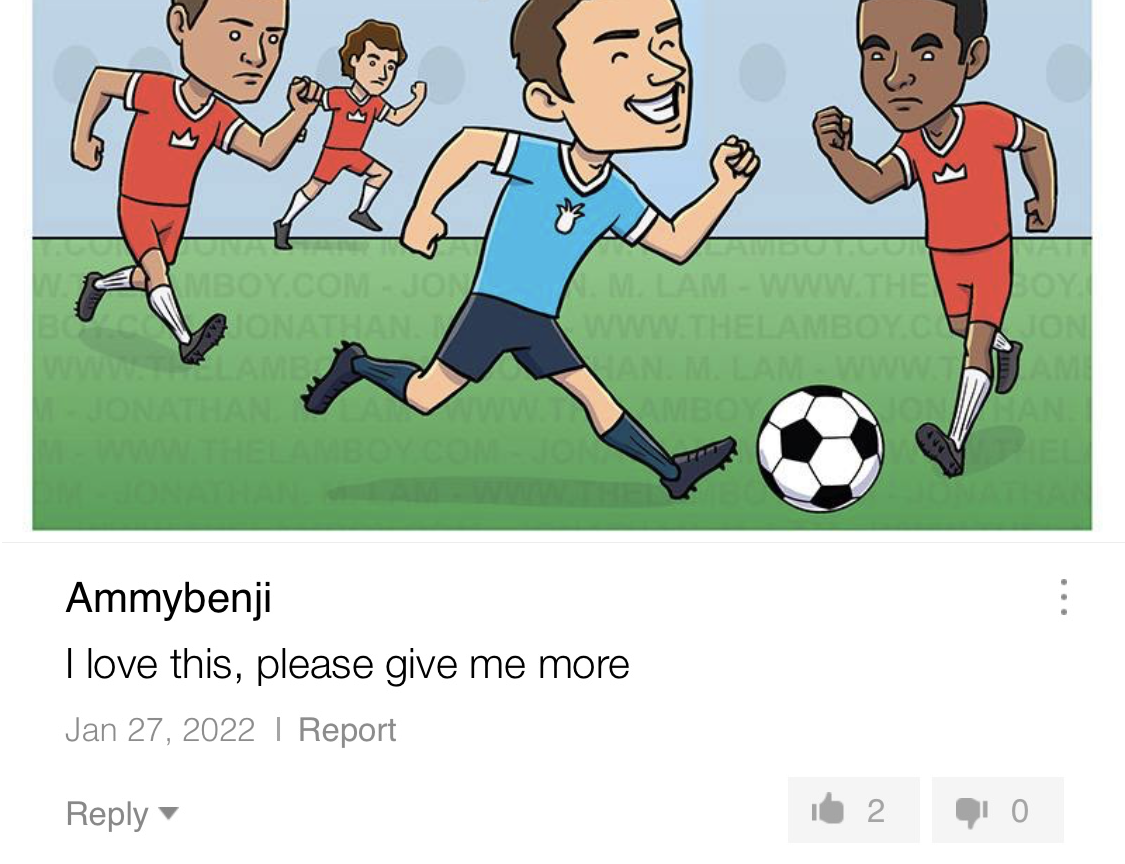
Task: Report the comment by Ammybenji
Action: click(x=347, y=730)
